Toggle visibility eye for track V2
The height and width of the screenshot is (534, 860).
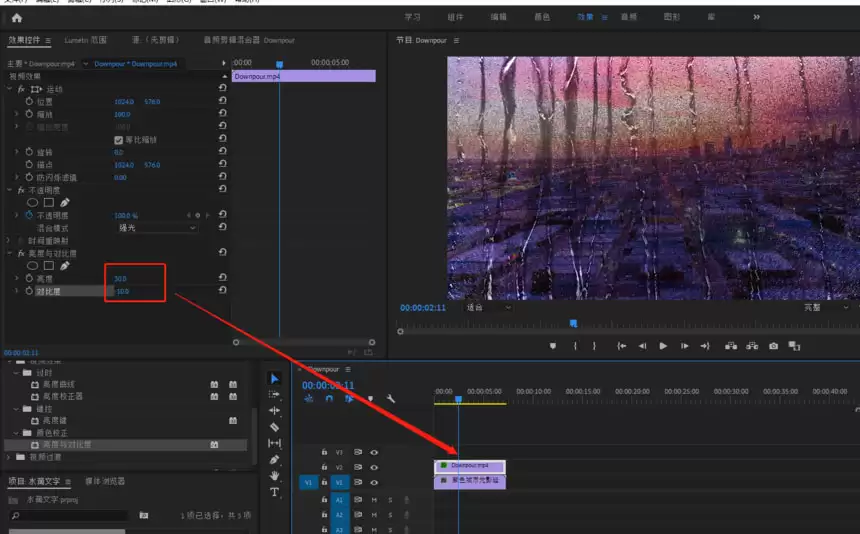374,467
